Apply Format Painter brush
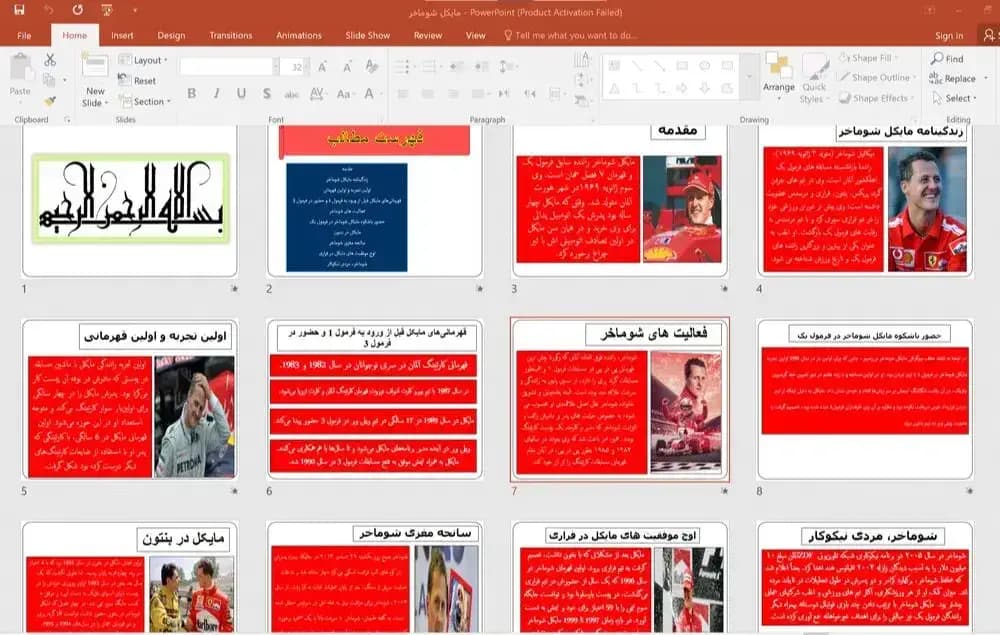 50,101
